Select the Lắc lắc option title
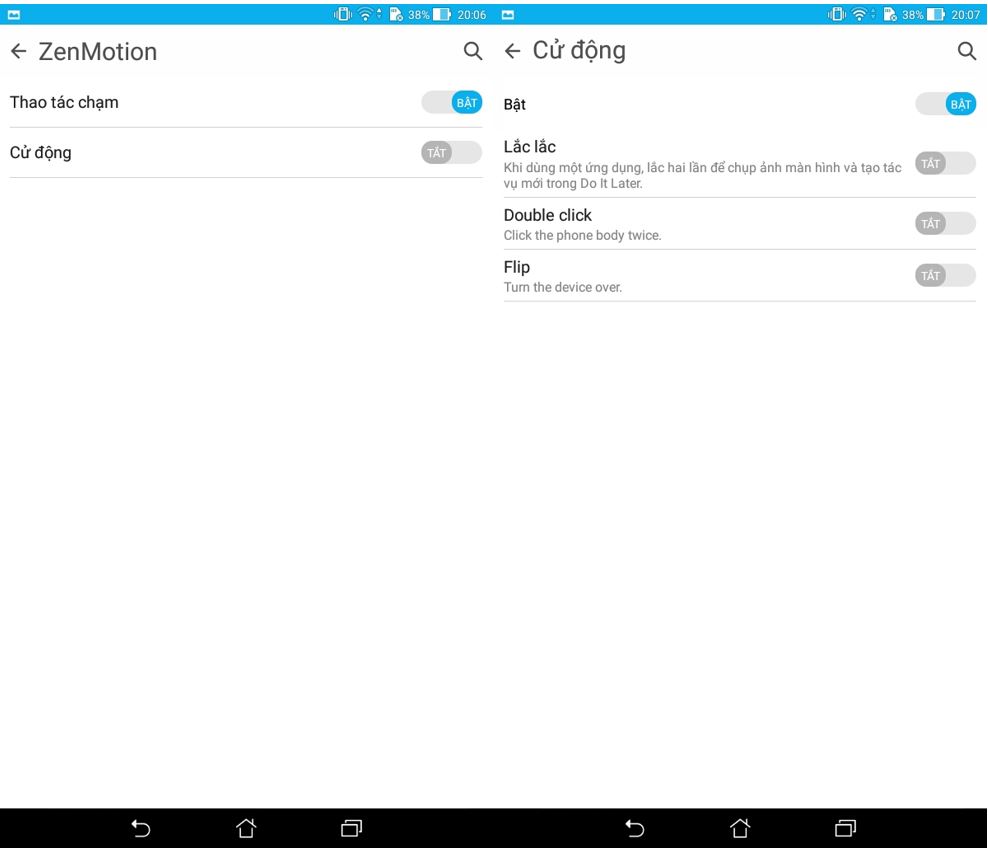This screenshot has width=988, height=848. (x=529, y=147)
